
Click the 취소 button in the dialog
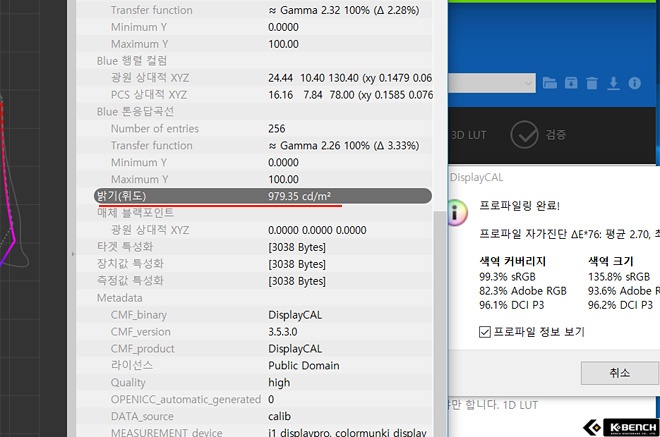pos(619,373)
